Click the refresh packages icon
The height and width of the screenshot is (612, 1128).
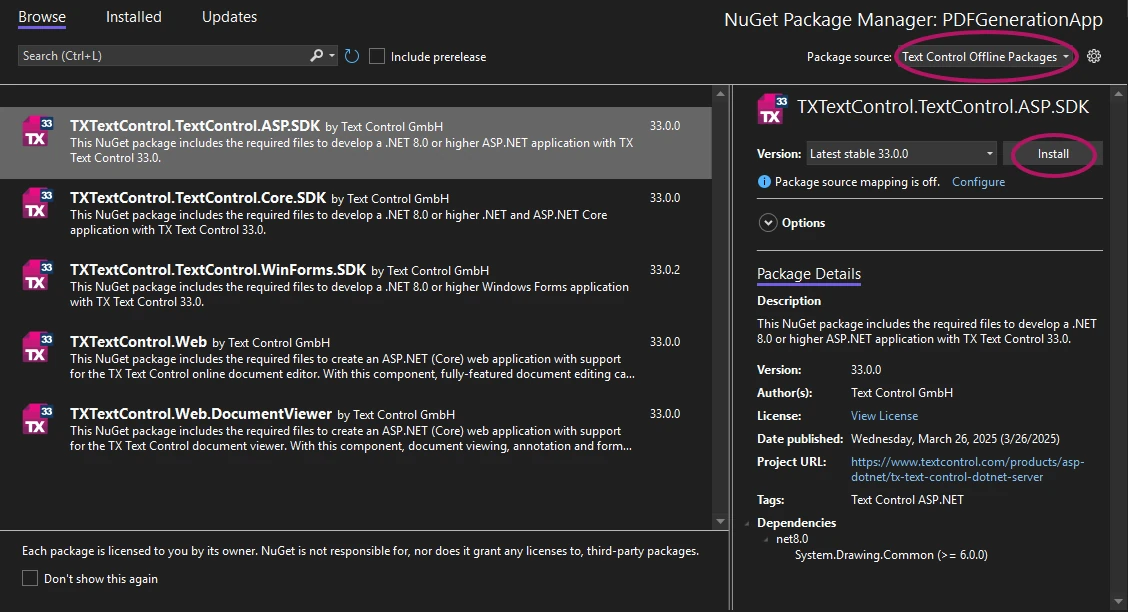[352, 56]
